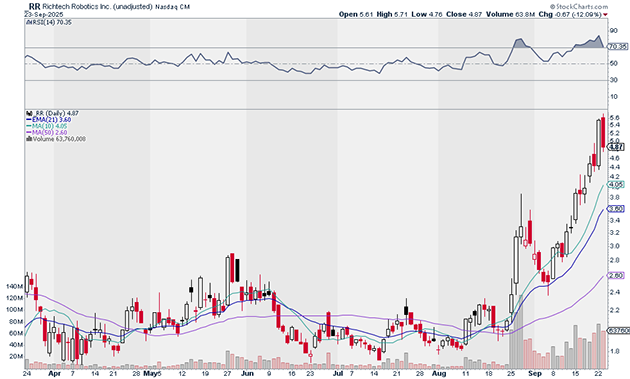The width and height of the screenshot is (630, 379).
Task: Click the 1.8 price axis label
Action: tap(614, 351)
